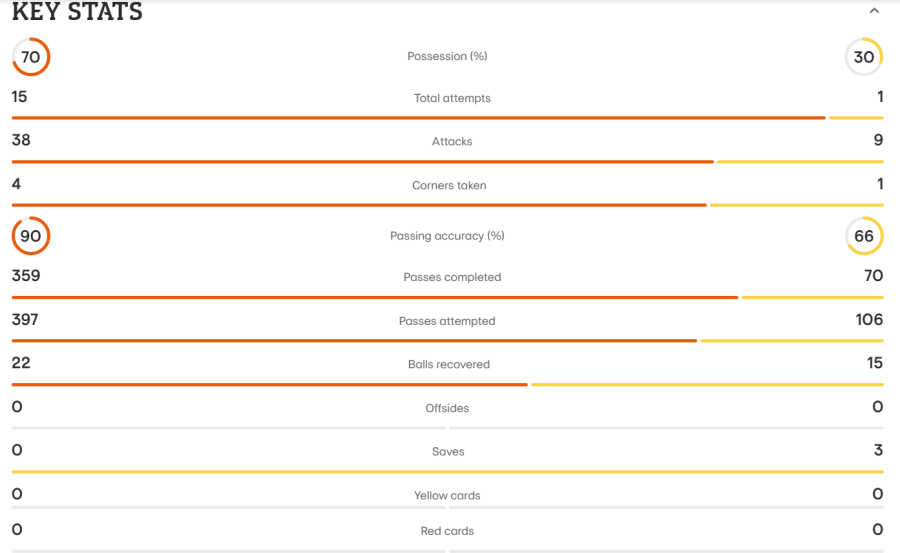This screenshot has height=553, width=900.
Task: Click the Saves value 3
Action: 878,450
